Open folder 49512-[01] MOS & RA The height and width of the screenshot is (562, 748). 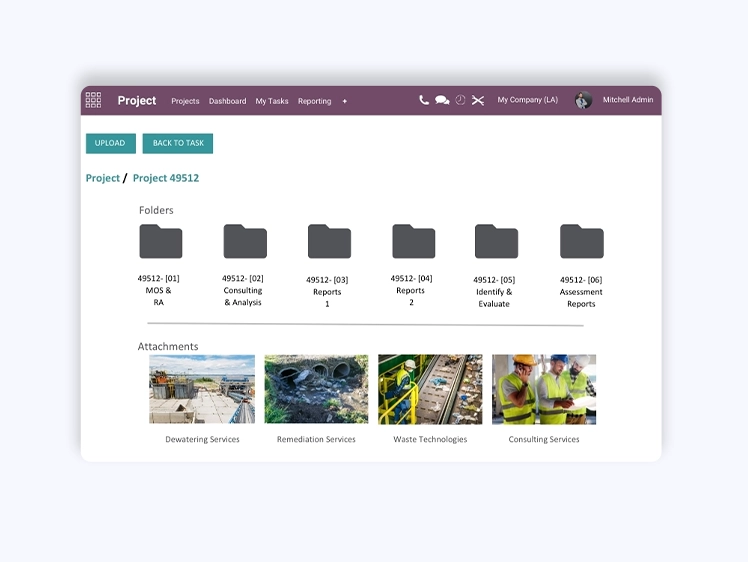pos(161,241)
